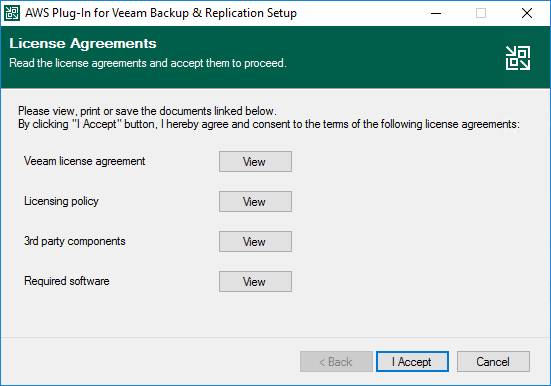Select the '3rd party components' label
Image resolution: width=551 pixels, height=386 pixels.
click(x=74, y=241)
